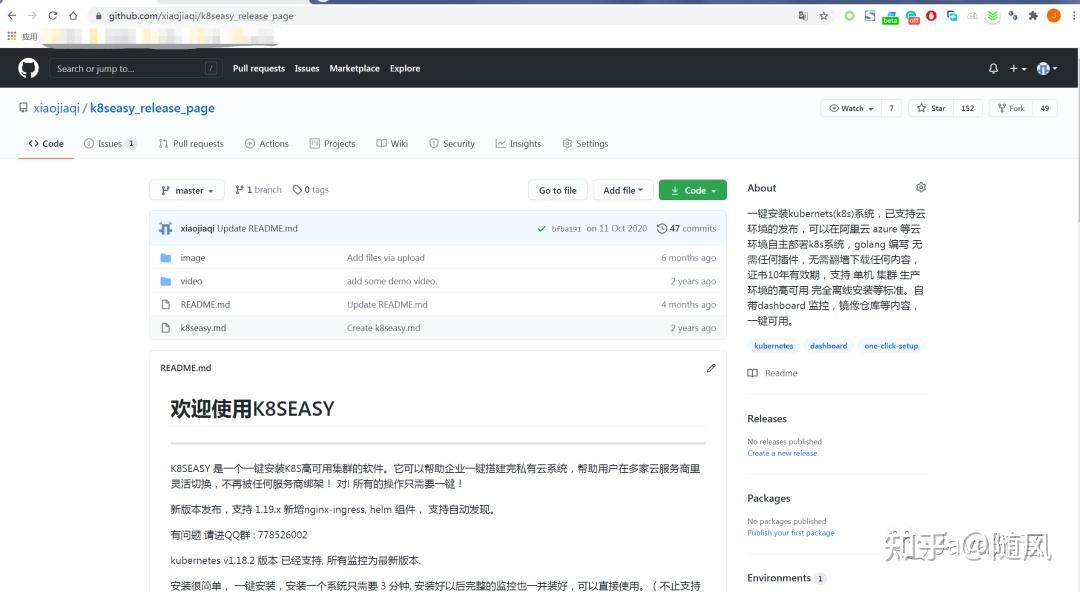Click Publish your first package
The height and width of the screenshot is (592, 1080).
(791, 533)
